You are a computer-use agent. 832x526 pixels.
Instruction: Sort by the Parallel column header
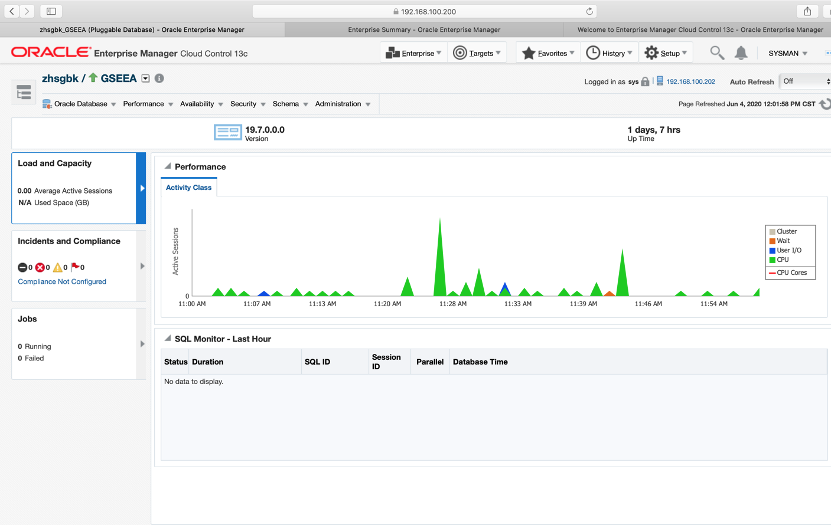(x=430, y=362)
